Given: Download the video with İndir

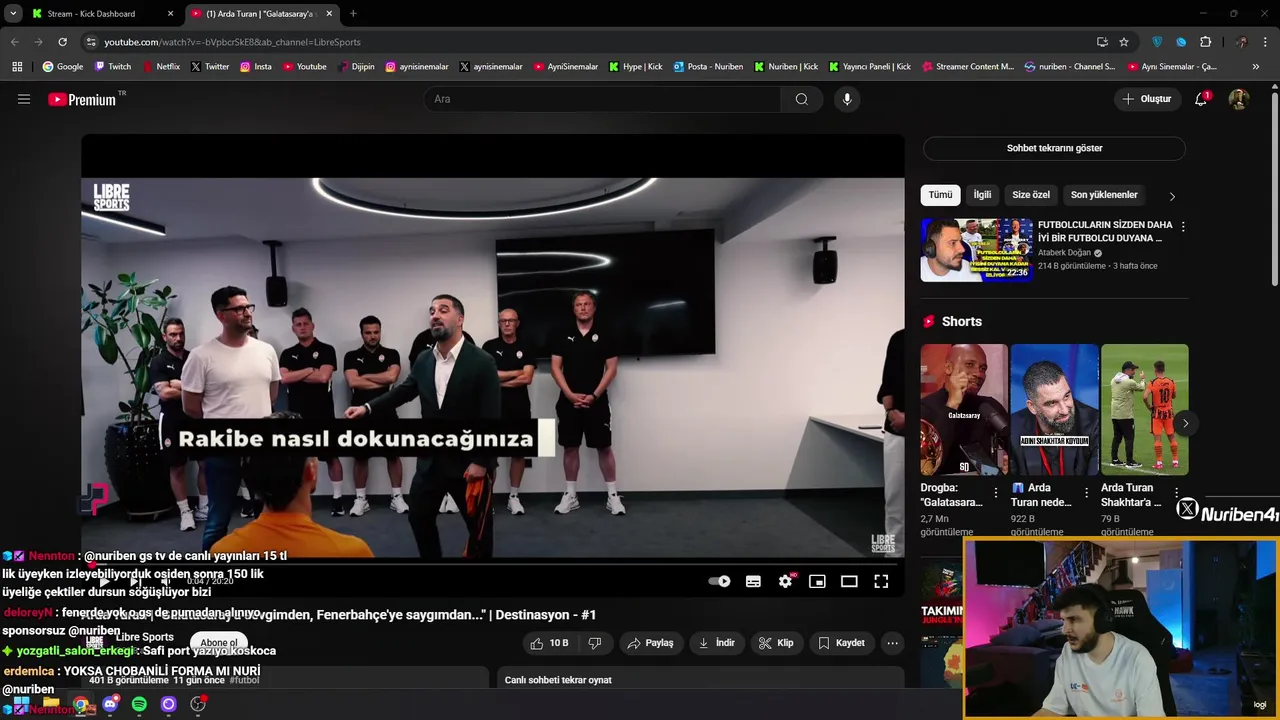Looking at the screenshot, I should (x=716, y=643).
